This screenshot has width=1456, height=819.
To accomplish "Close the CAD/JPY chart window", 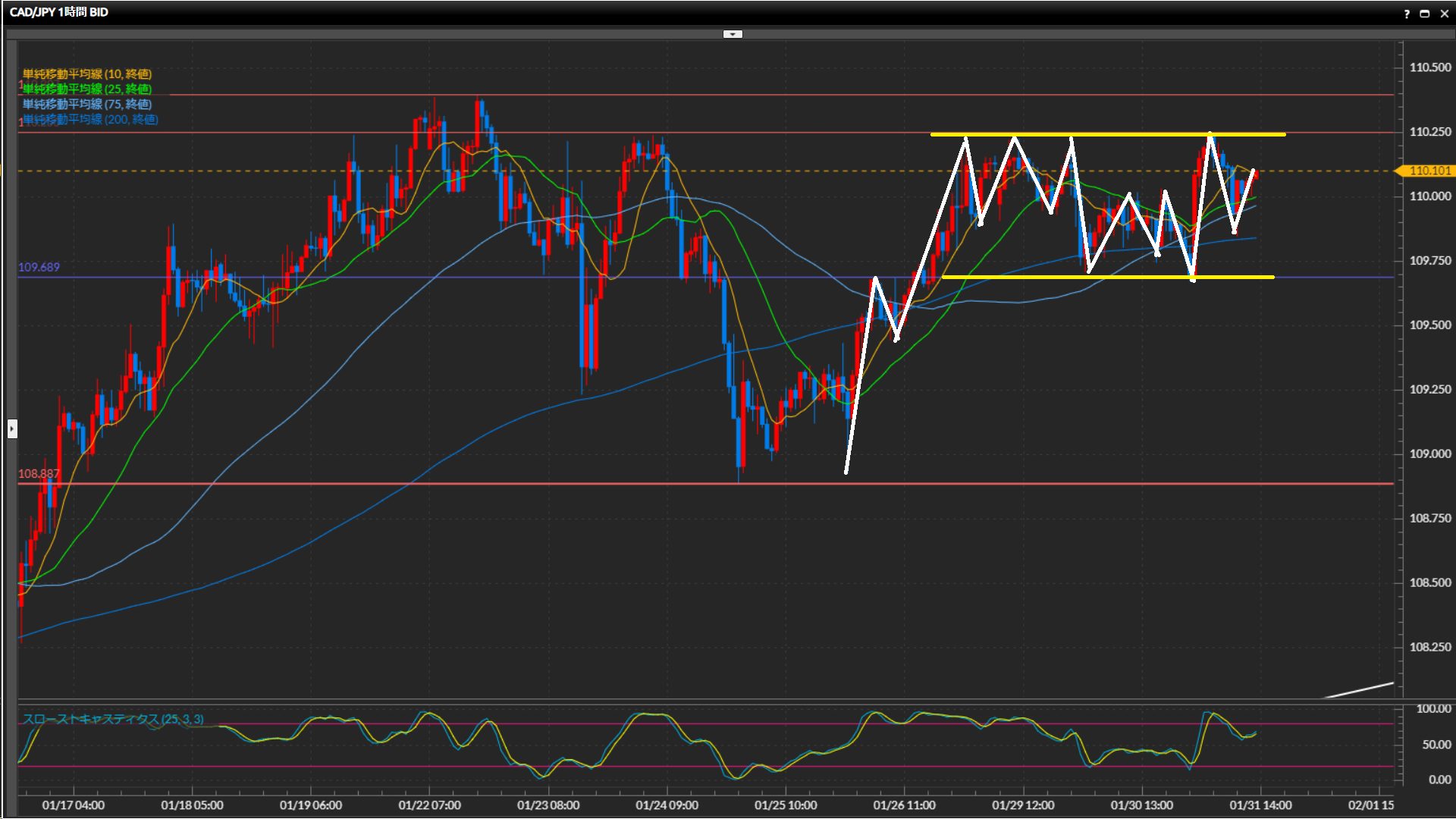I will [1444, 13].
